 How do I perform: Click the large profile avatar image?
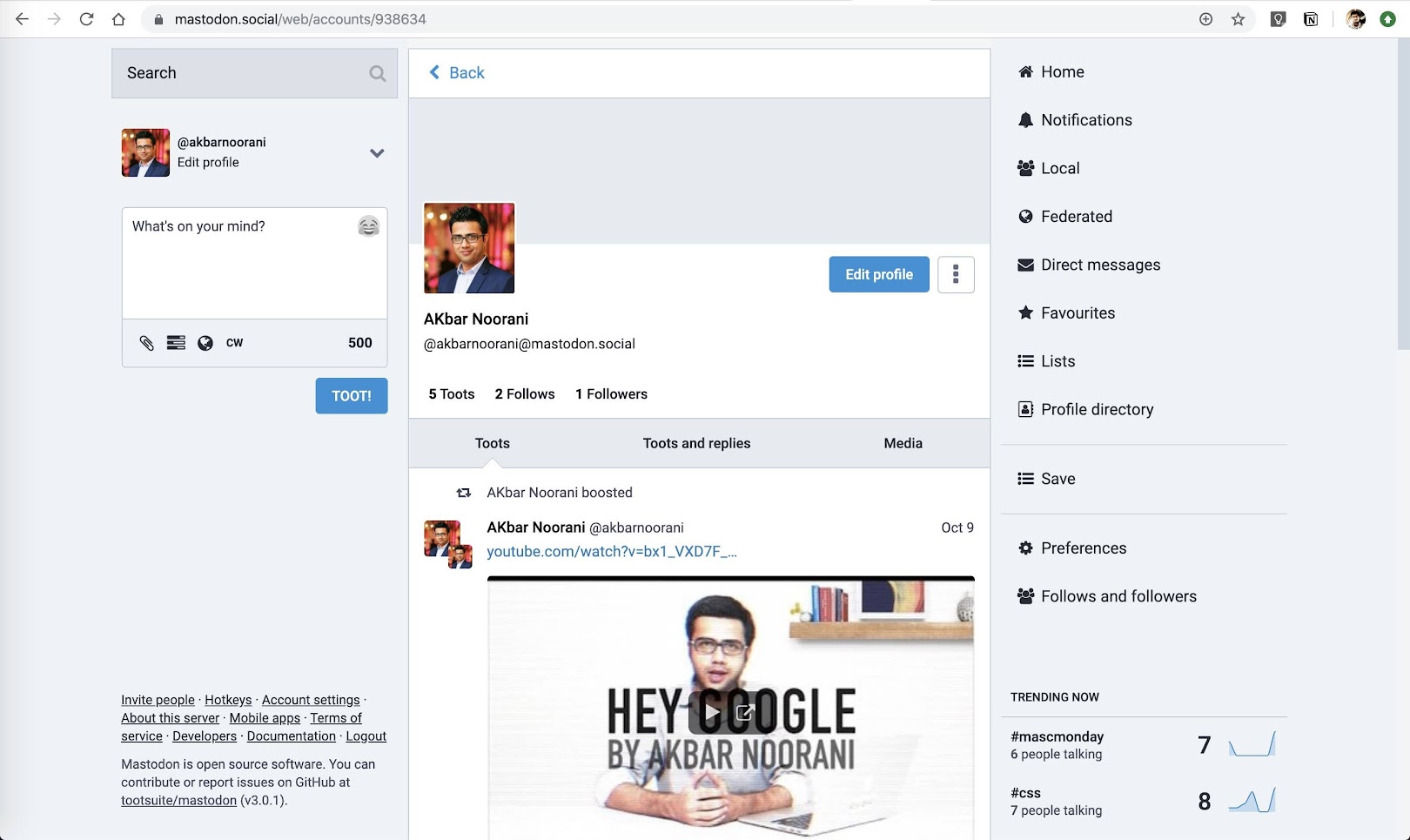click(x=469, y=248)
